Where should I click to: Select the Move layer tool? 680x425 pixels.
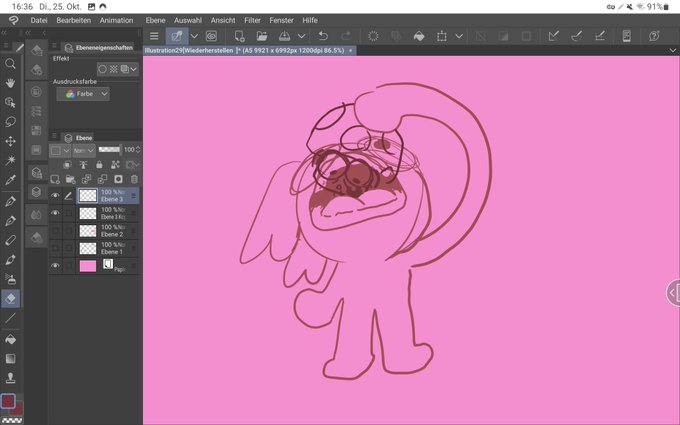(x=10, y=141)
